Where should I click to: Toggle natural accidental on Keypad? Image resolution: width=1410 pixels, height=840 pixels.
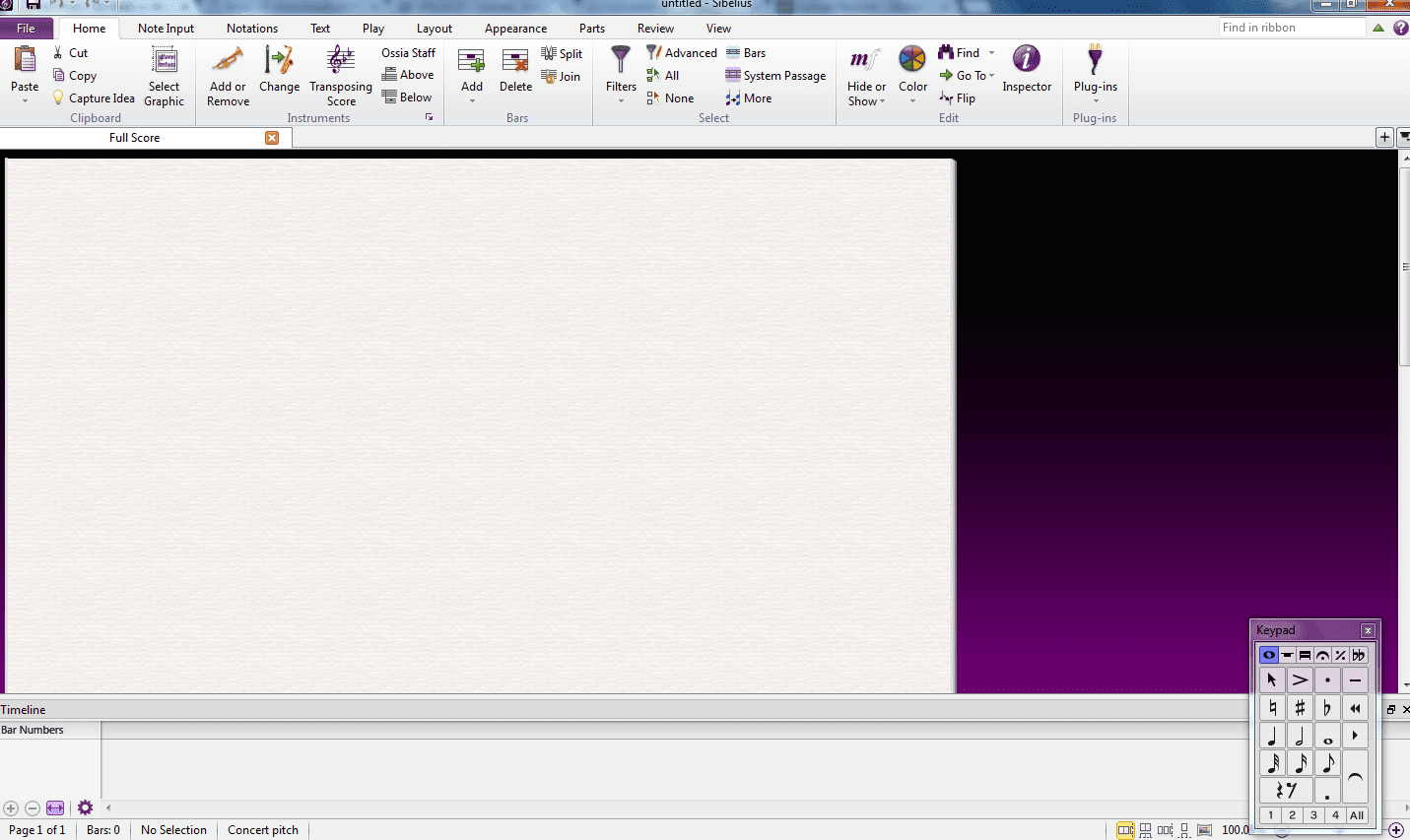click(x=1272, y=707)
